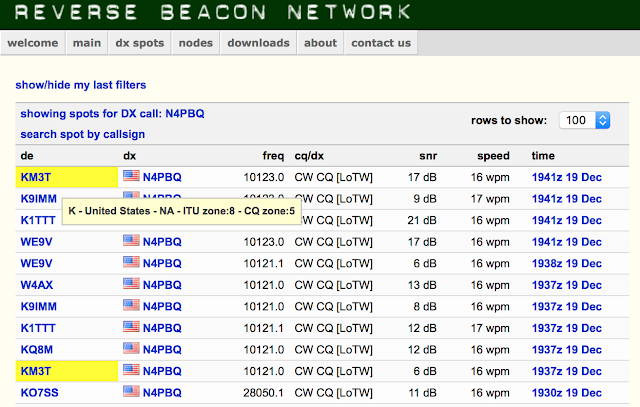Click the highlighted KM3T callsign at the top
Image resolution: width=640 pixels, height=407 pixels.
[x=36, y=177]
